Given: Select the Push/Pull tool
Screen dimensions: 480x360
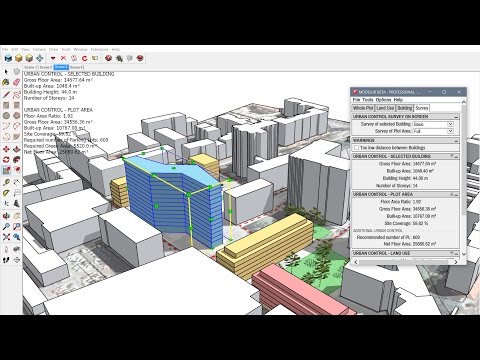Looking at the screenshot, I should pyautogui.click(x=17, y=149).
